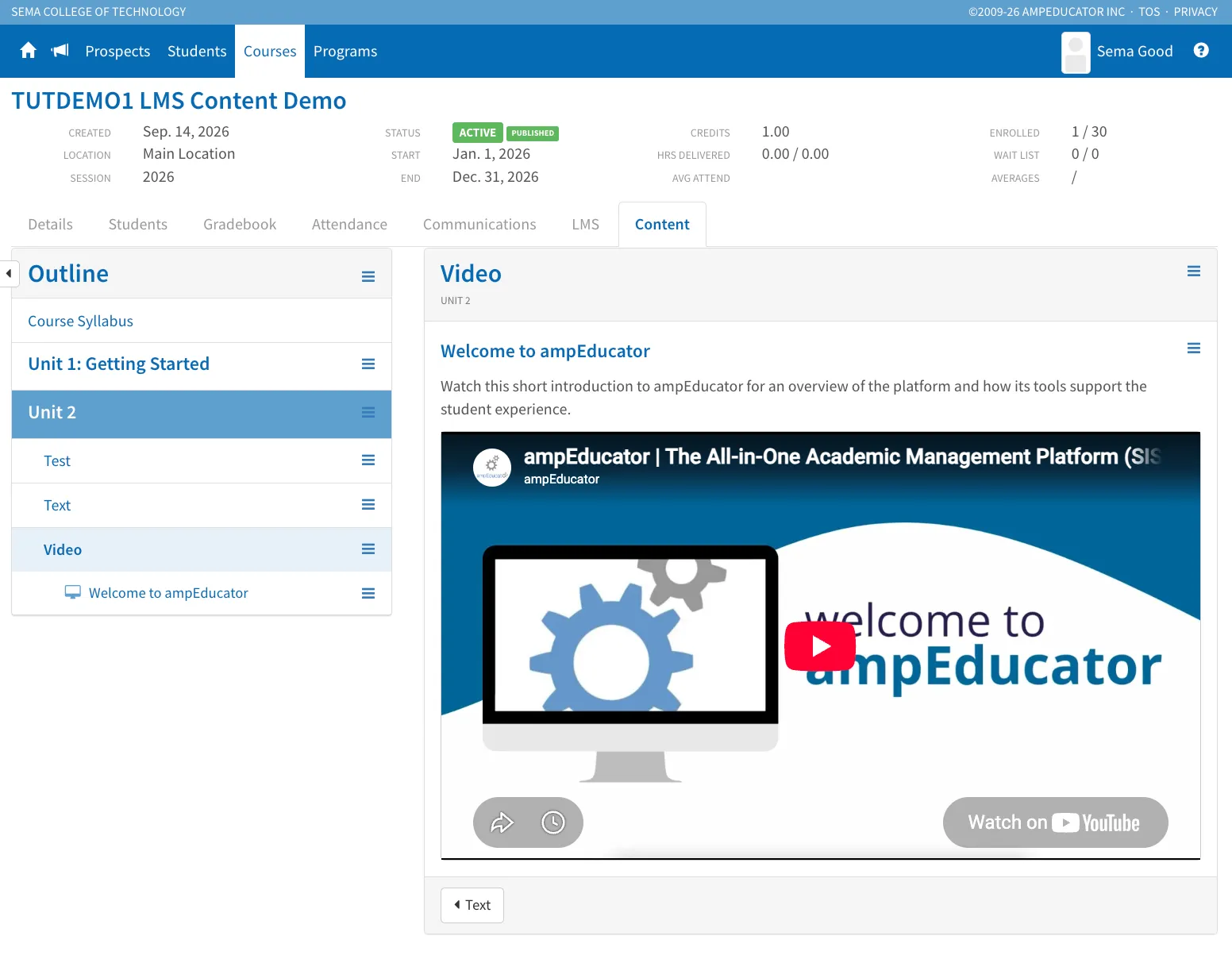Open Welcome to ampEducator outline row menu
The width and height of the screenshot is (1232, 959).
click(x=368, y=594)
